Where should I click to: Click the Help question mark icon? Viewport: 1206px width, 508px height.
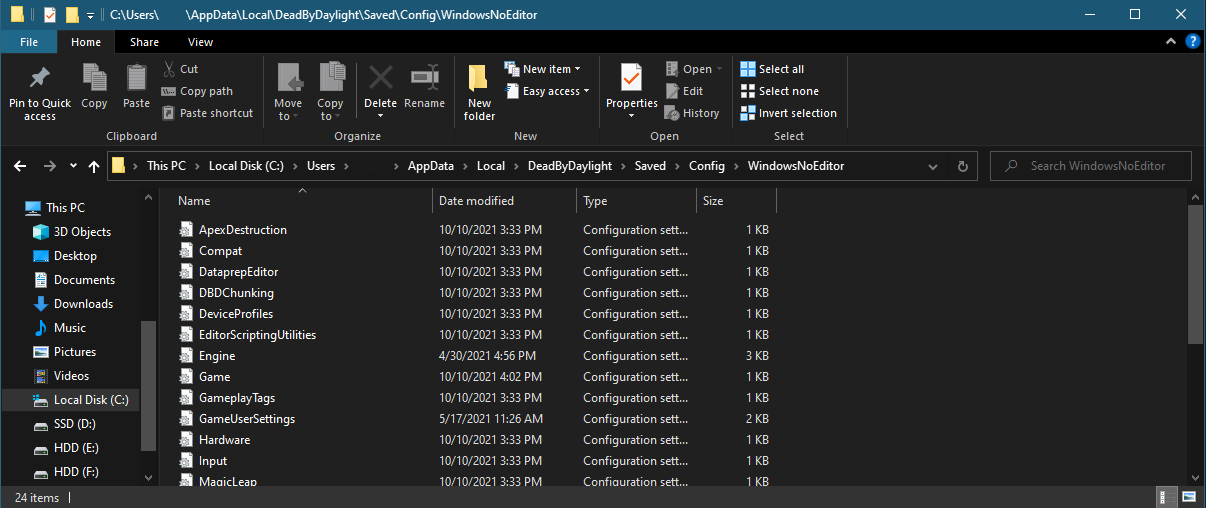pyautogui.click(x=1192, y=41)
